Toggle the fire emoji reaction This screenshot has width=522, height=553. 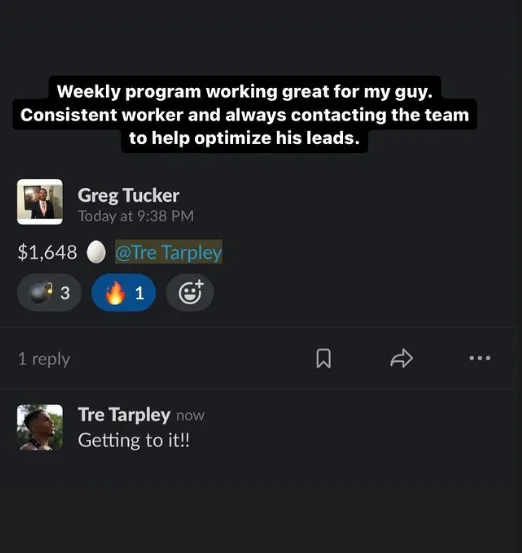pyautogui.click(x=123, y=292)
